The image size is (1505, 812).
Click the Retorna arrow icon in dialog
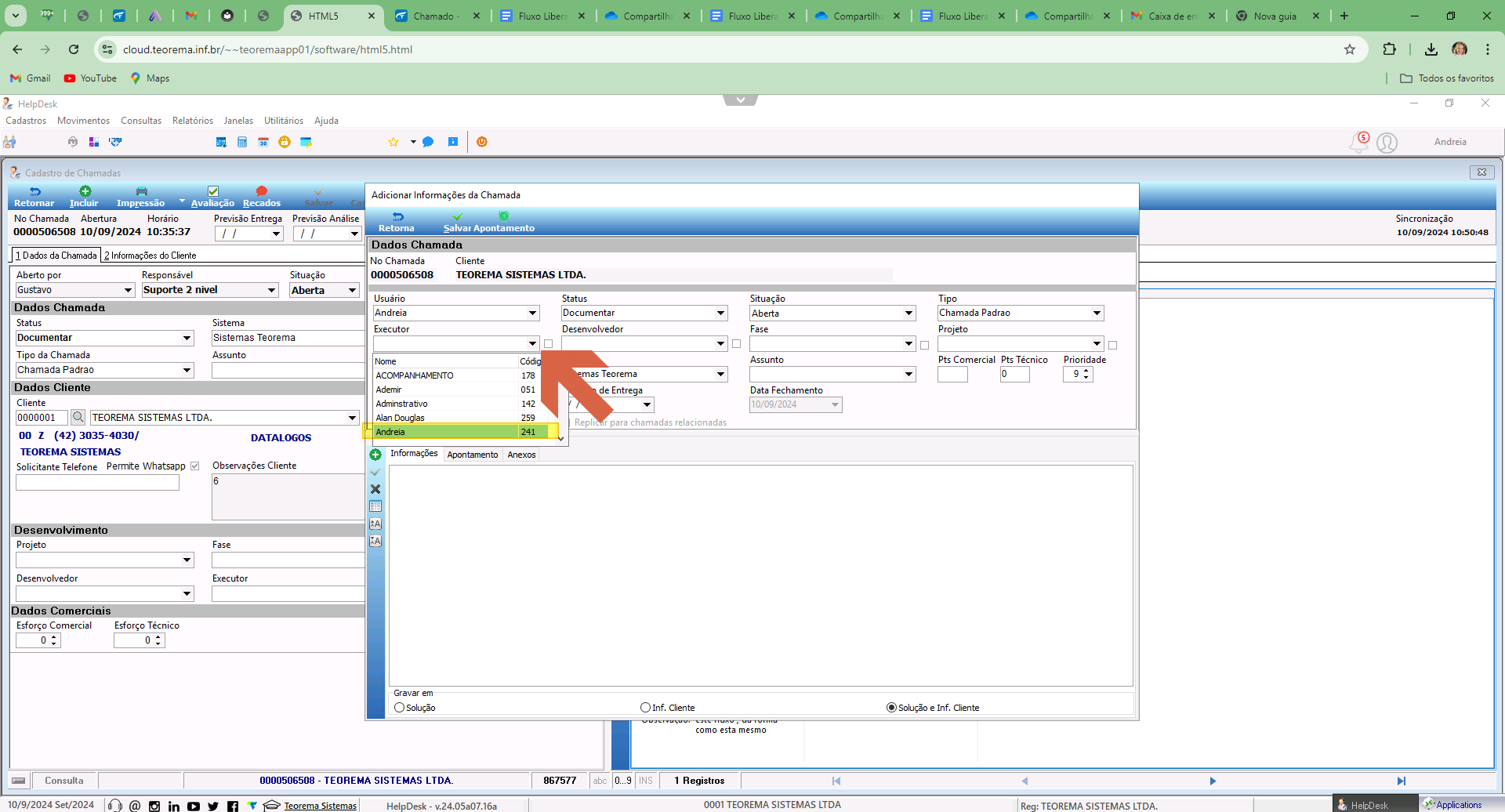397,216
